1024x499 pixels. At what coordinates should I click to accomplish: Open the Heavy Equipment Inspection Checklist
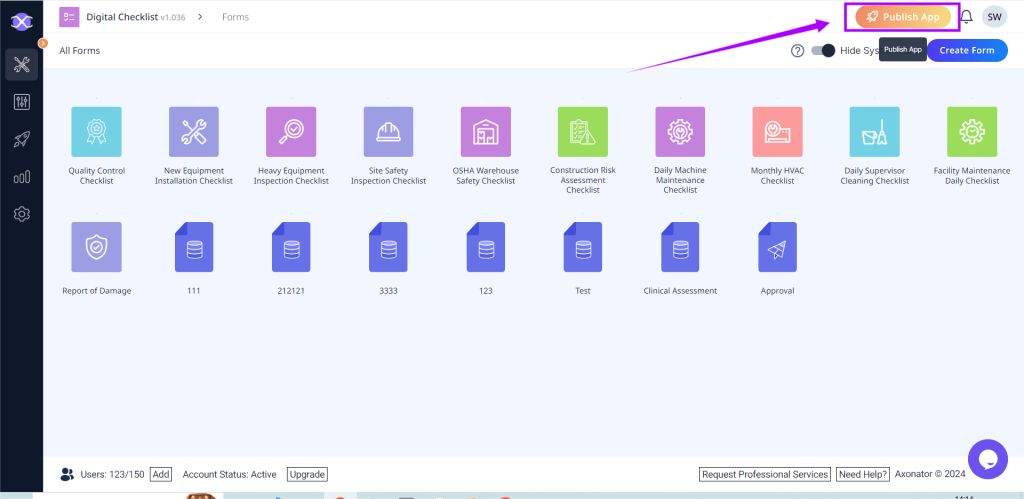point(290,132)
